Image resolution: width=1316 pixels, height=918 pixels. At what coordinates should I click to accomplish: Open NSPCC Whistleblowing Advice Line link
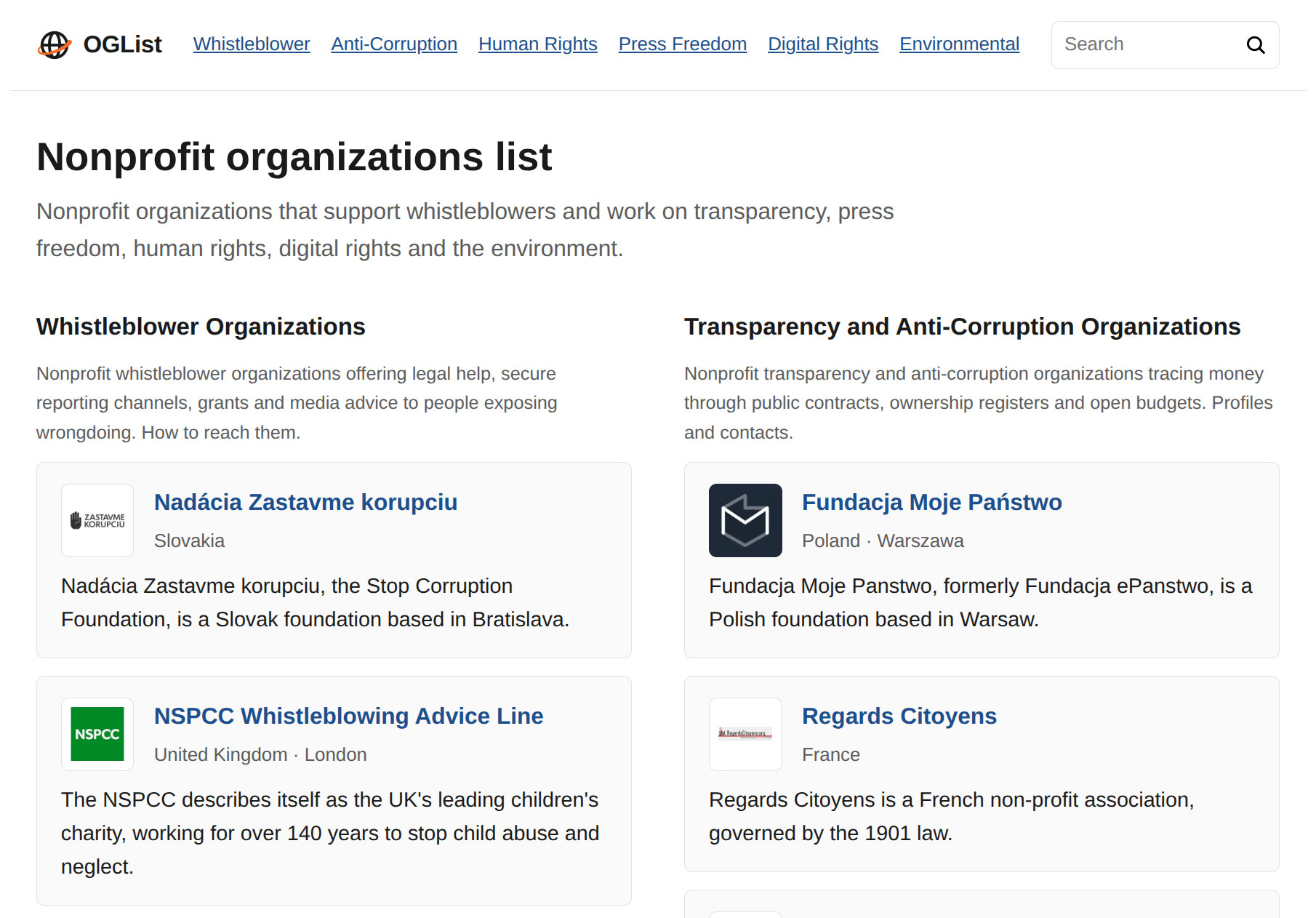(349, 716)
